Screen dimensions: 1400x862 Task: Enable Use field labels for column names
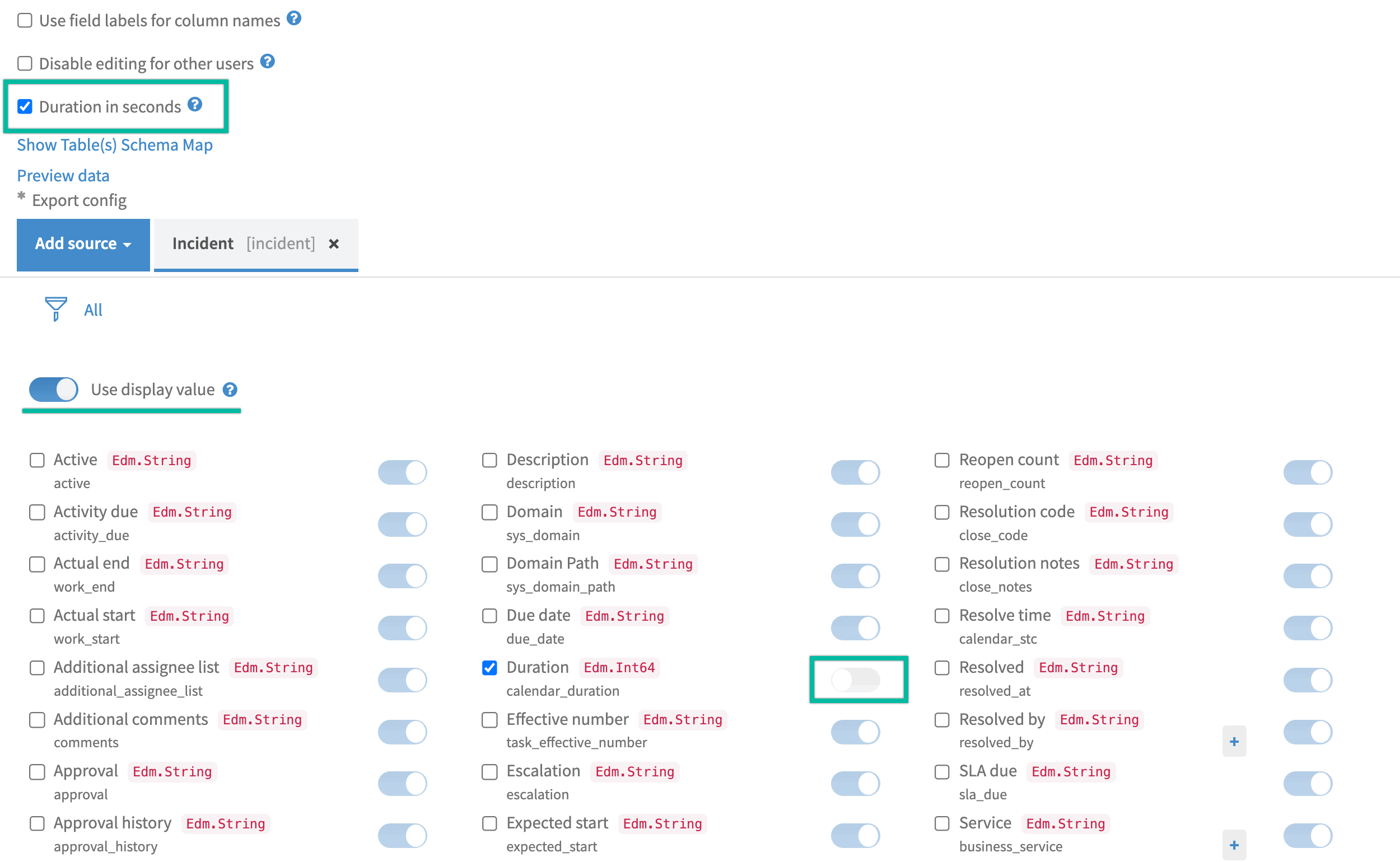(x=25, y=21)
